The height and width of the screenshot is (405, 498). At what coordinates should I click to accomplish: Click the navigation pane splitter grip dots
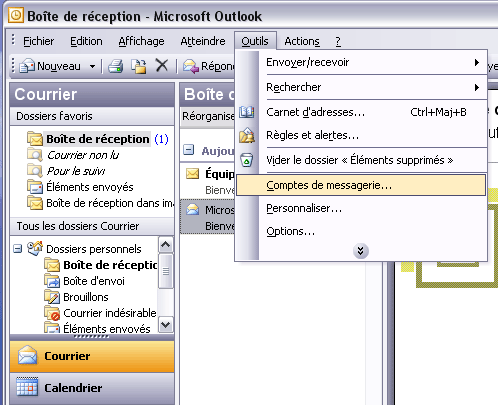click(x=92, y=336)
